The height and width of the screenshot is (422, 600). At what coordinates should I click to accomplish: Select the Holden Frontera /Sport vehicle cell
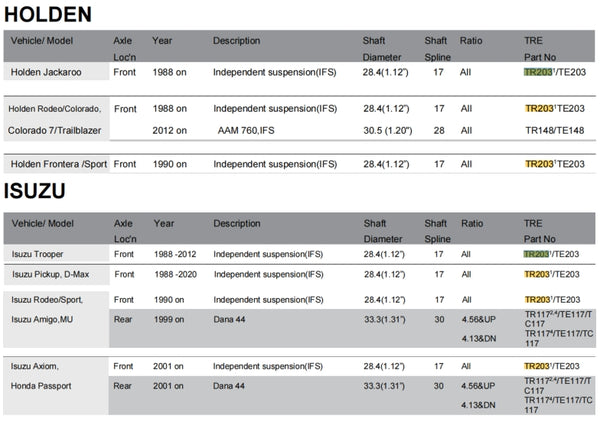pos(58,163)
